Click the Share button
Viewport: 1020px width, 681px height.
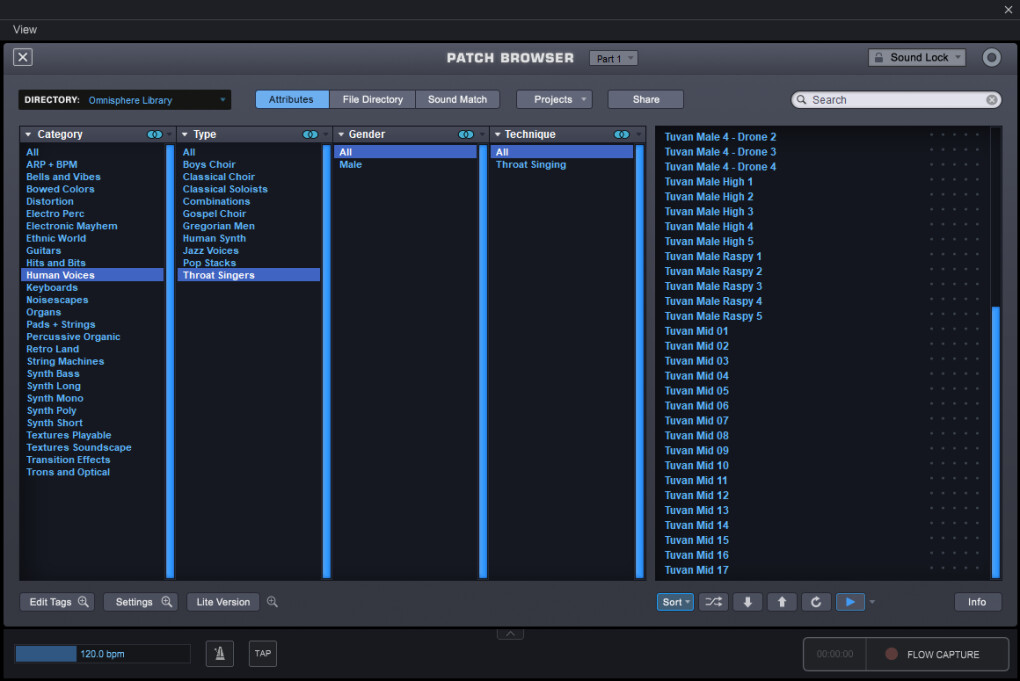646,99
